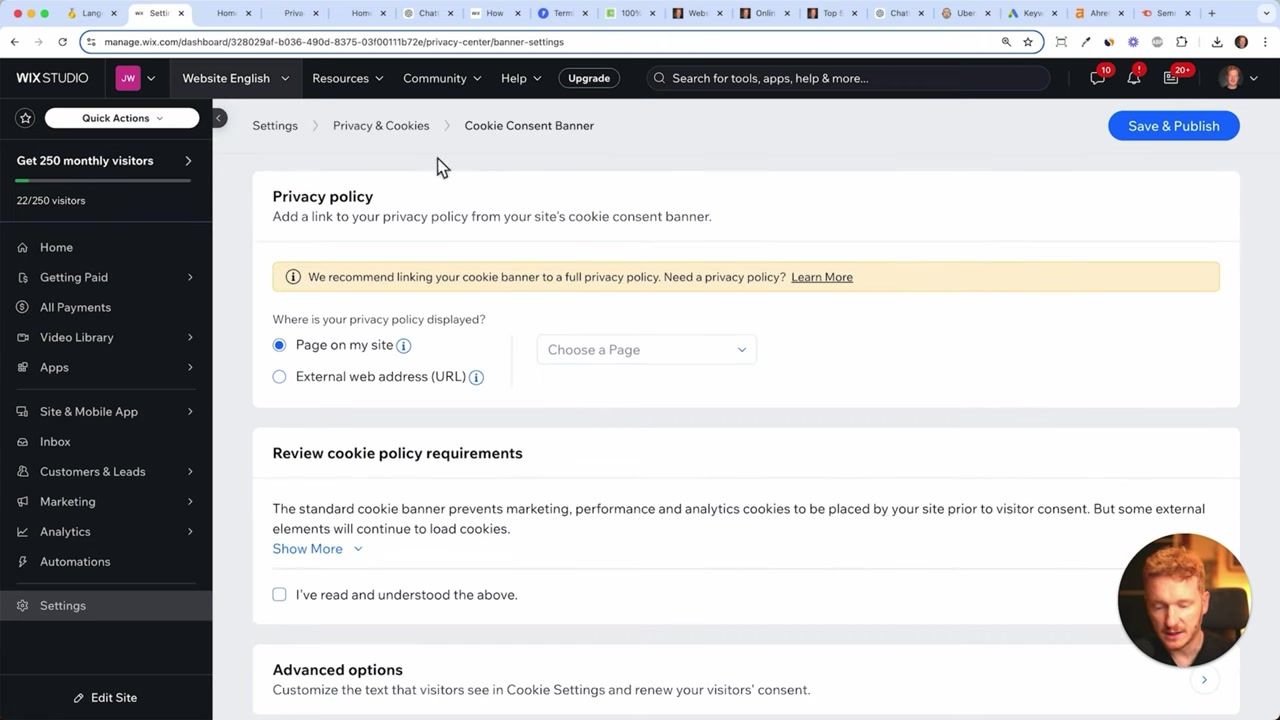Image resolution: width=1280 pixels, height=720 pixels.
Task: Open the Quick Actions dropdown
Action: click(x=122, y=118)
